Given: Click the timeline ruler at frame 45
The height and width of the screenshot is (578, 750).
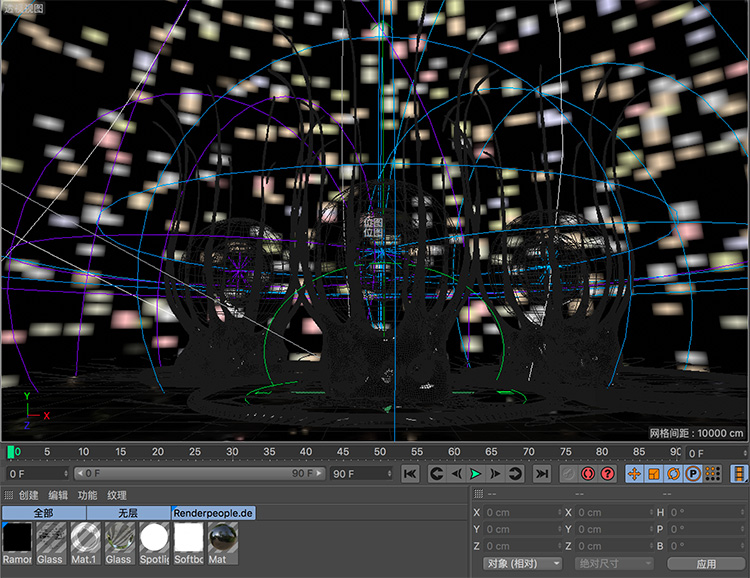Looking at the screenshot, I should tap(344, 452).
